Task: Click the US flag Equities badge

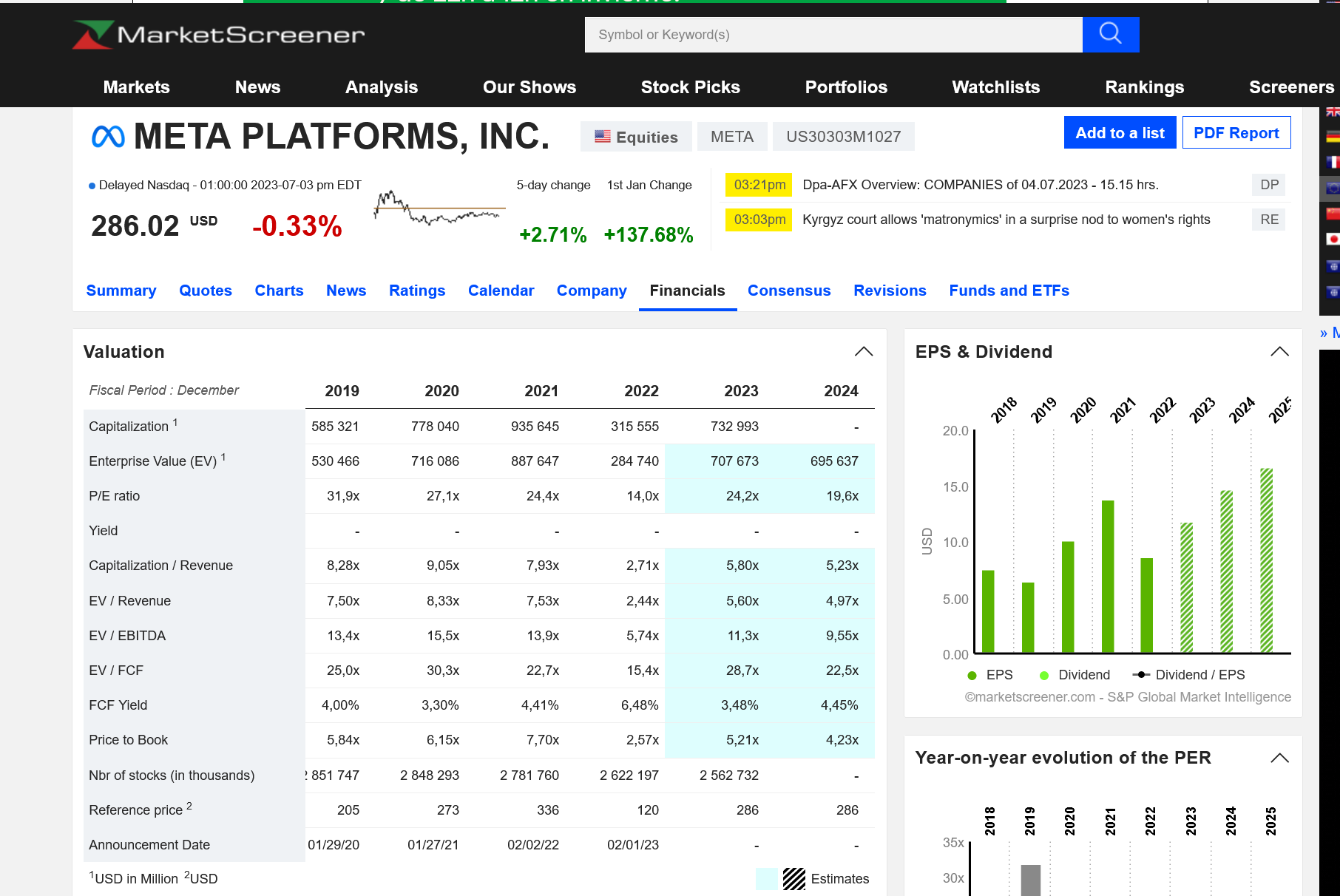Action: (x=636, y=137)
